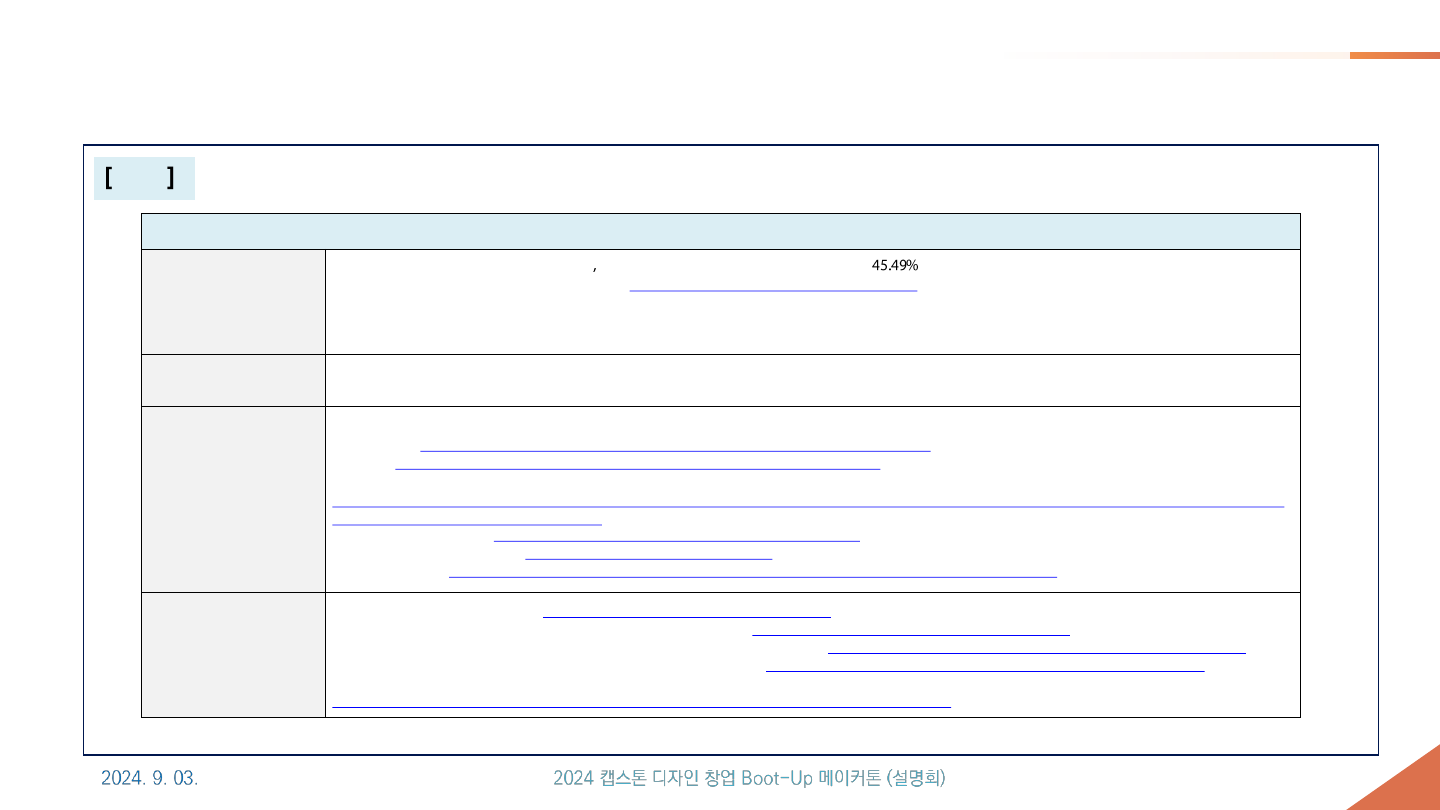Click the orange accent bar at top right
Image resolution: width=1440 pixels, height=810 pixels.
click(x=1394, y=56)
